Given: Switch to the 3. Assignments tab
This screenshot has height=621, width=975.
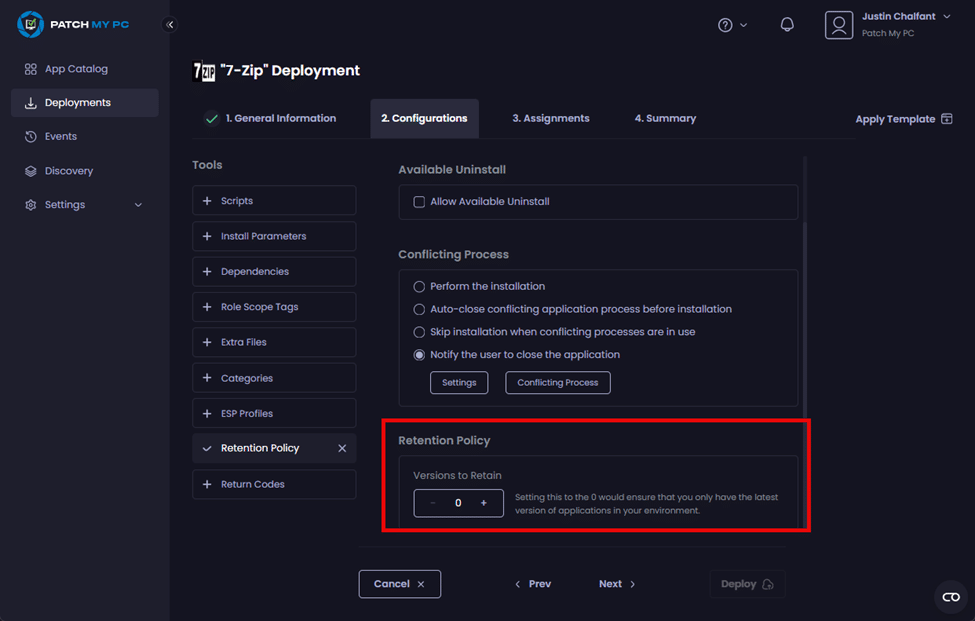Looking at the screenshot, I should point(550,118).
